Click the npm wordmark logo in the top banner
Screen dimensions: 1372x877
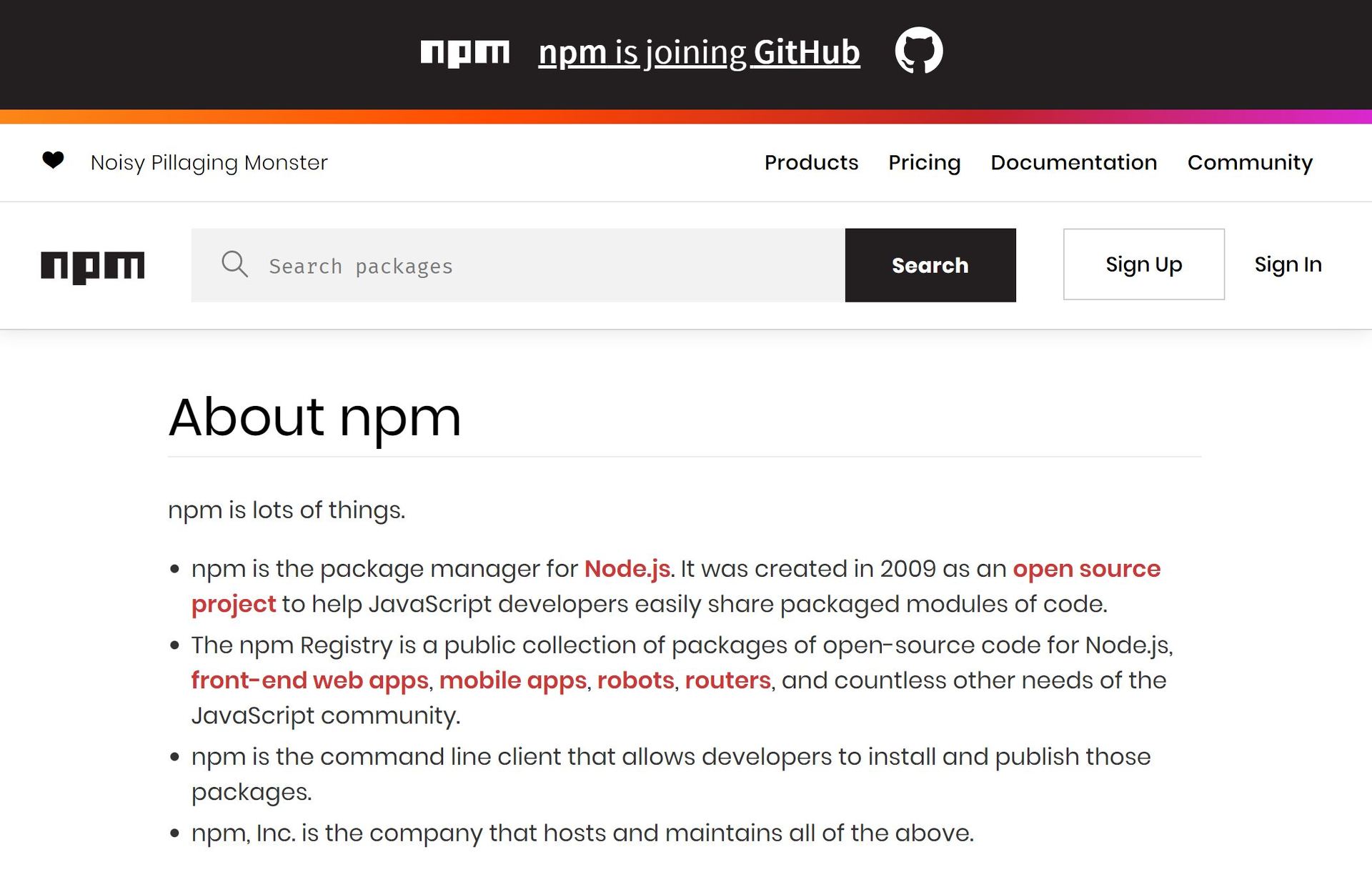(465, 51)
